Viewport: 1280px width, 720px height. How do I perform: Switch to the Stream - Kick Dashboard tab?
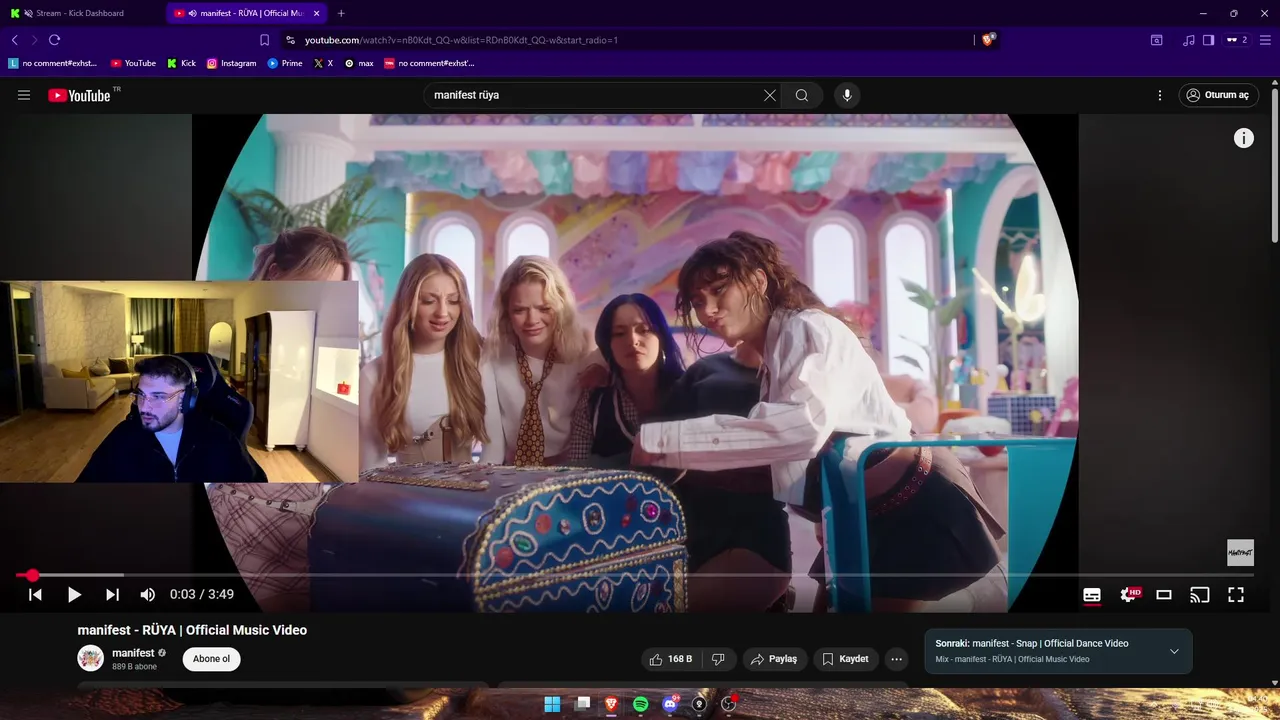click(x=81, y=13)
